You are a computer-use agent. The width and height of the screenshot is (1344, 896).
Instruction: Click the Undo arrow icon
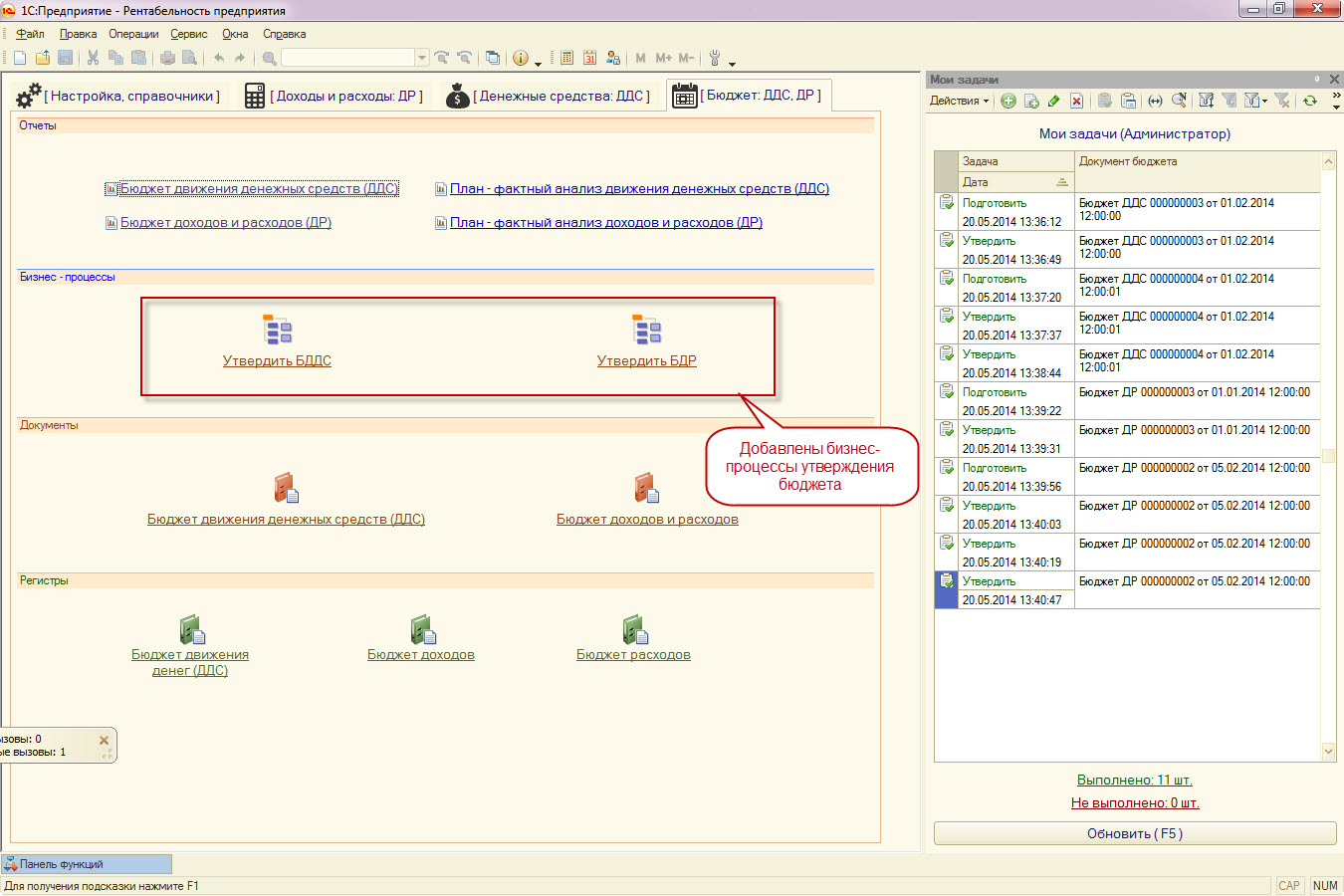[218, 58]
